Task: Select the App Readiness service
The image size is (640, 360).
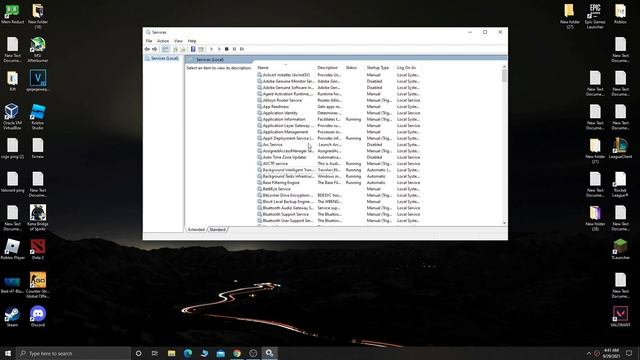Action: (339, 107)
